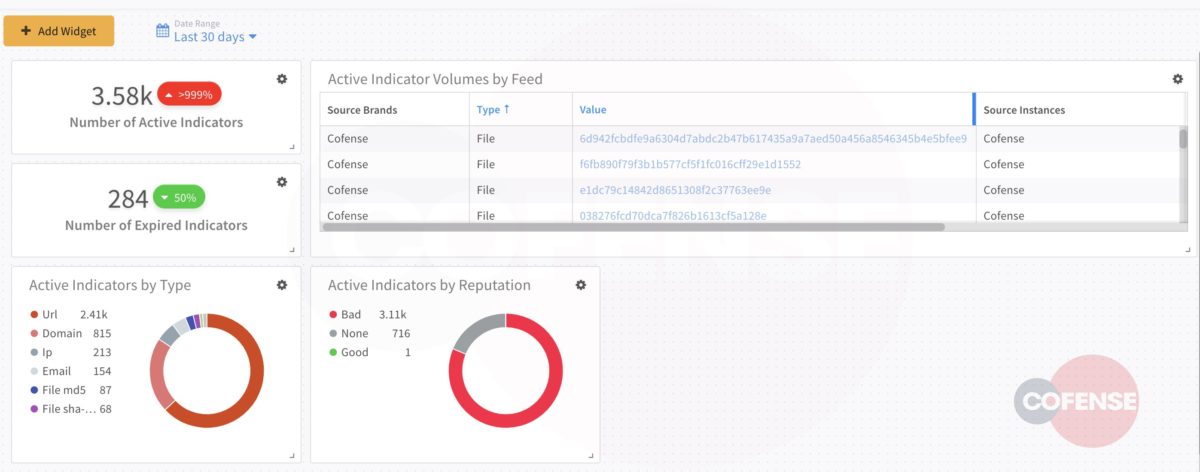This screenshot has width=1200, height=472.
Task: Toggle the Bad reputation legend entry
Action: click(x=350, y=315)
